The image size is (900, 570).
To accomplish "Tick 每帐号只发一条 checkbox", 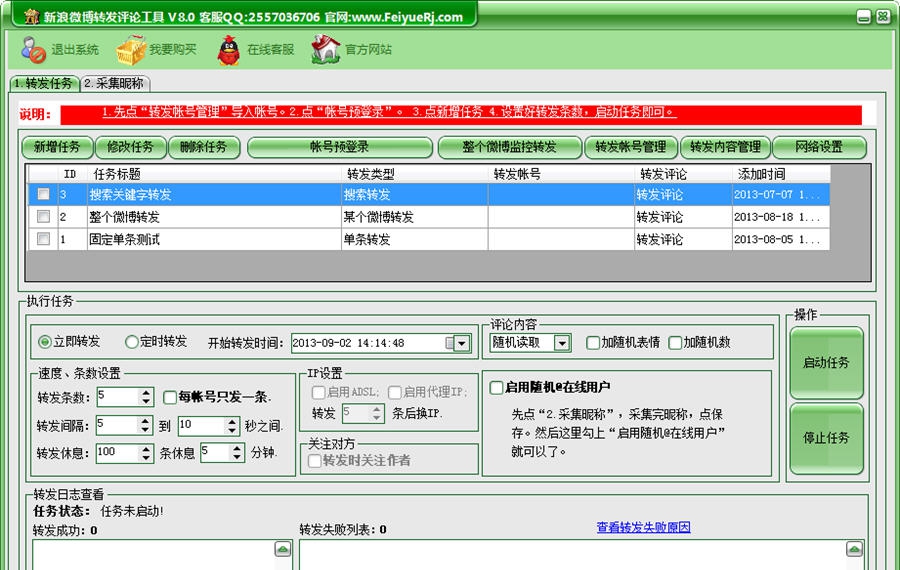I will tap(170, 397).
